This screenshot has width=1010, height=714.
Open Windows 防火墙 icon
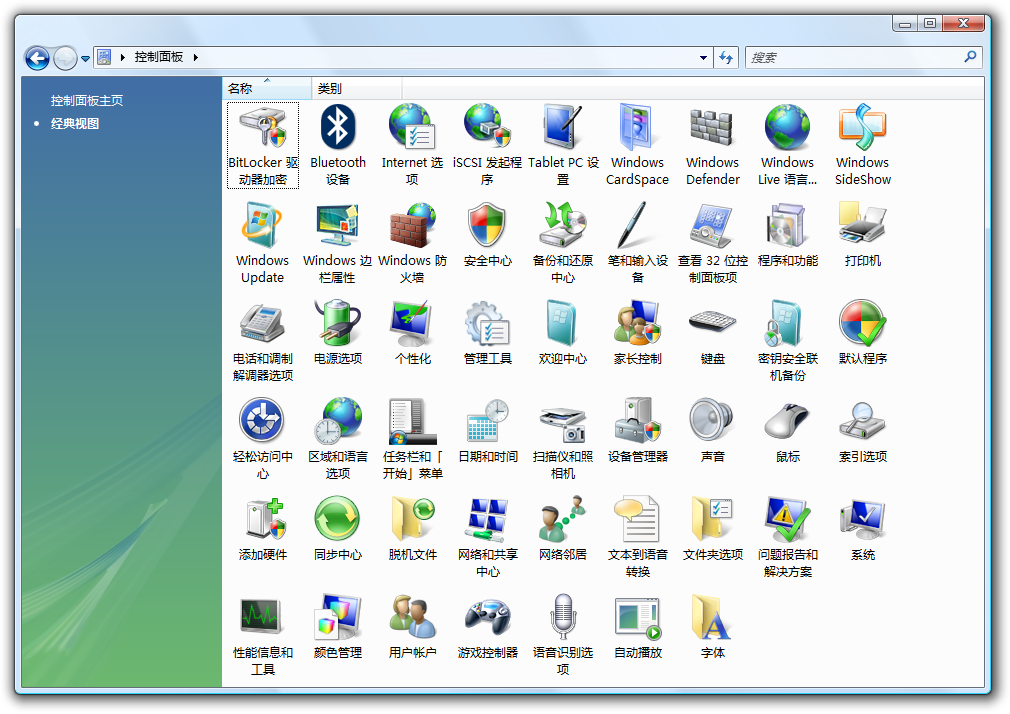[x=412, y=226]
